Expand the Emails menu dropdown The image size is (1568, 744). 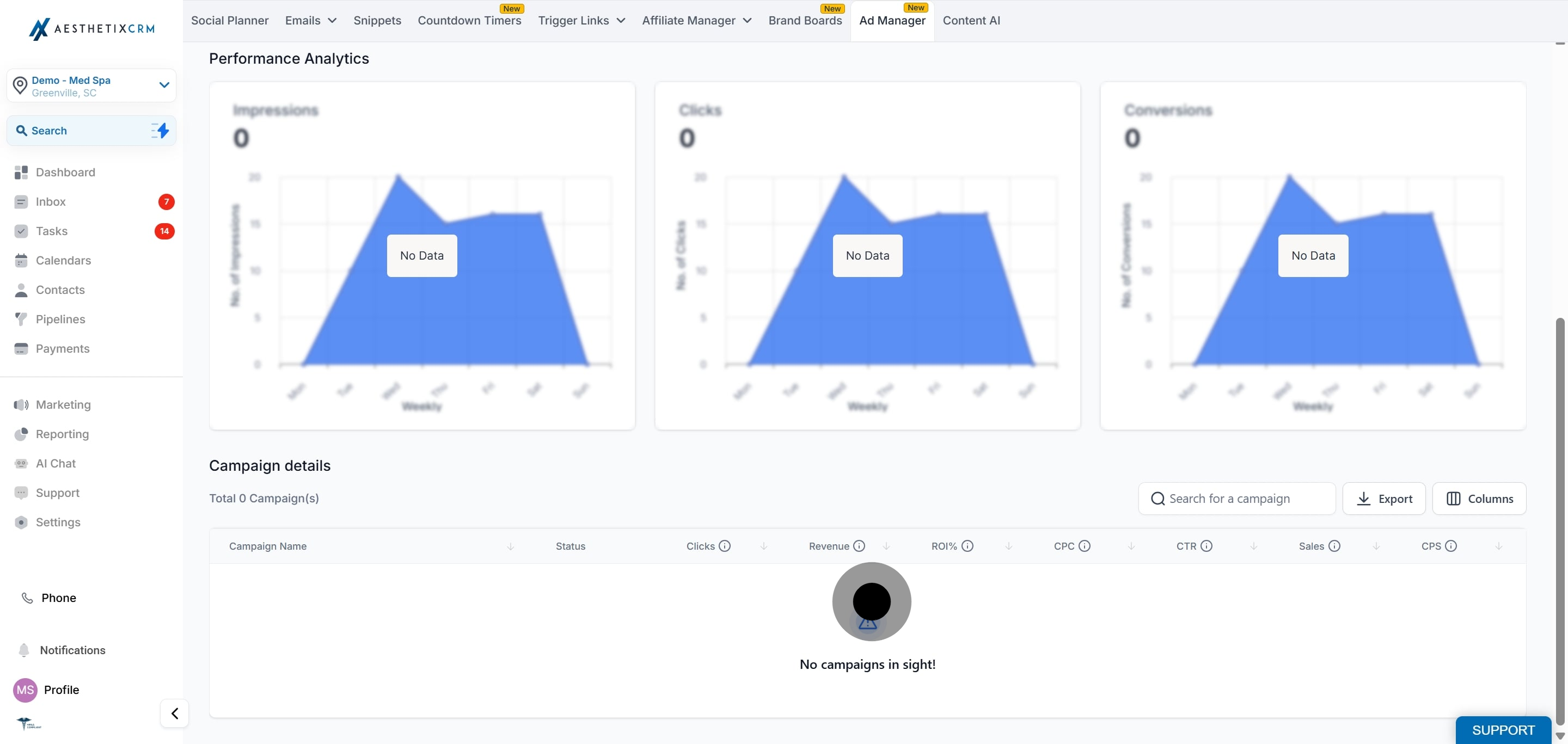[x=310, y=21]
